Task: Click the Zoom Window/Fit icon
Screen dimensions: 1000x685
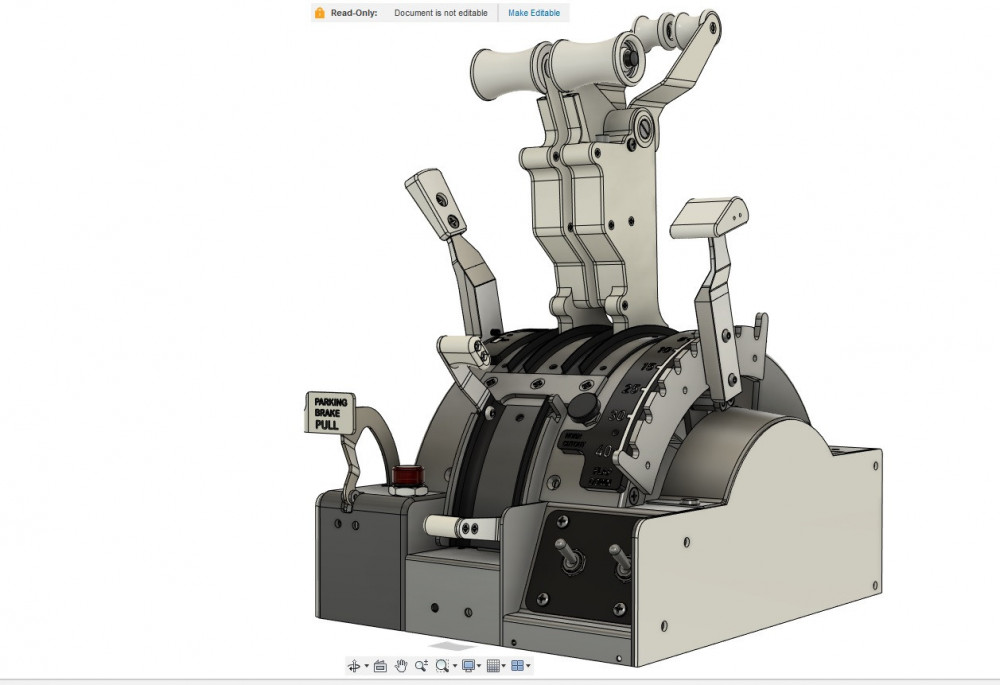Action: (x=442, y=666)
